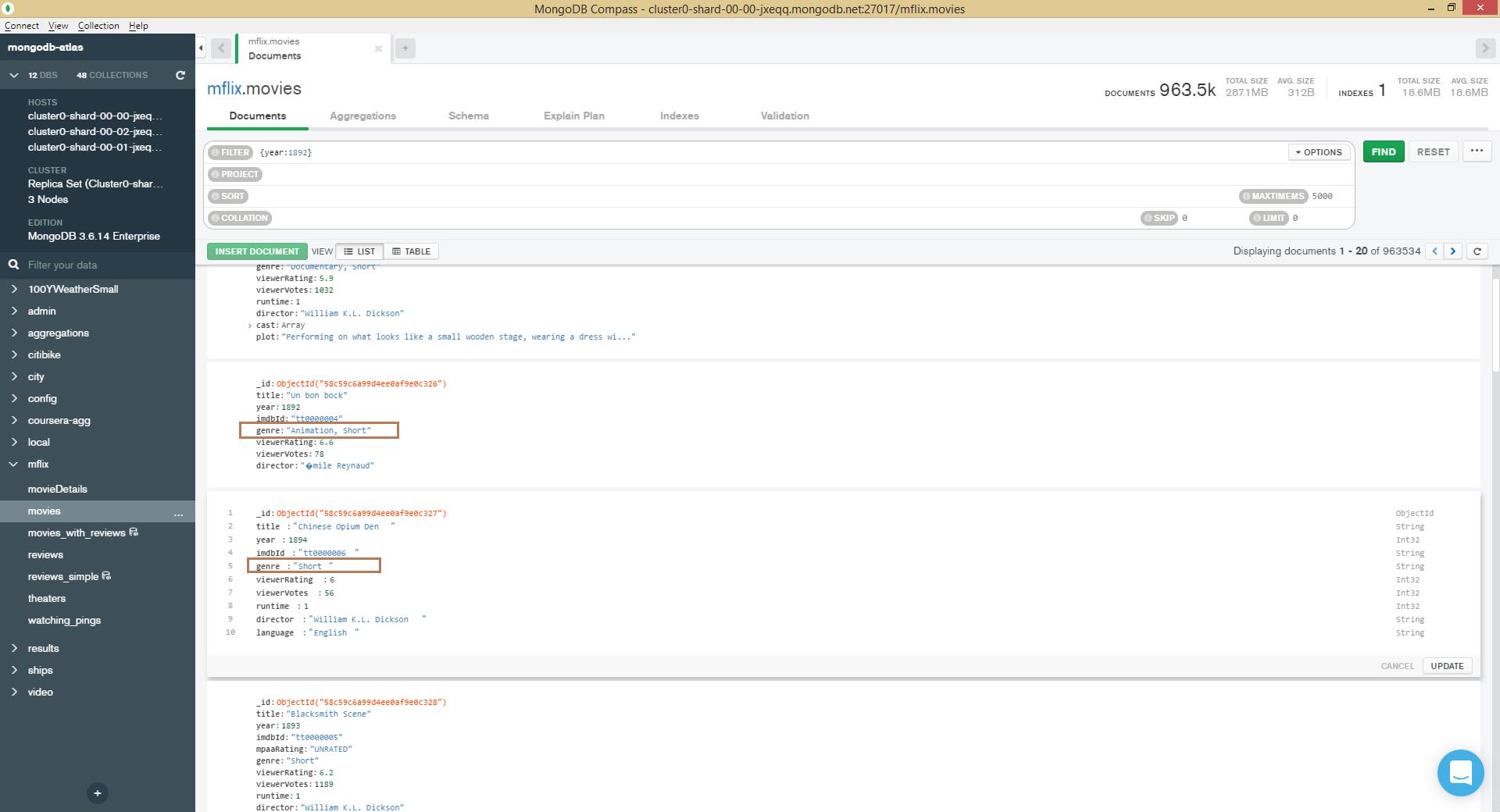Click the refresh databases icon in sidebar
This screenshot has height=812, width=1500.
(180, 75)
